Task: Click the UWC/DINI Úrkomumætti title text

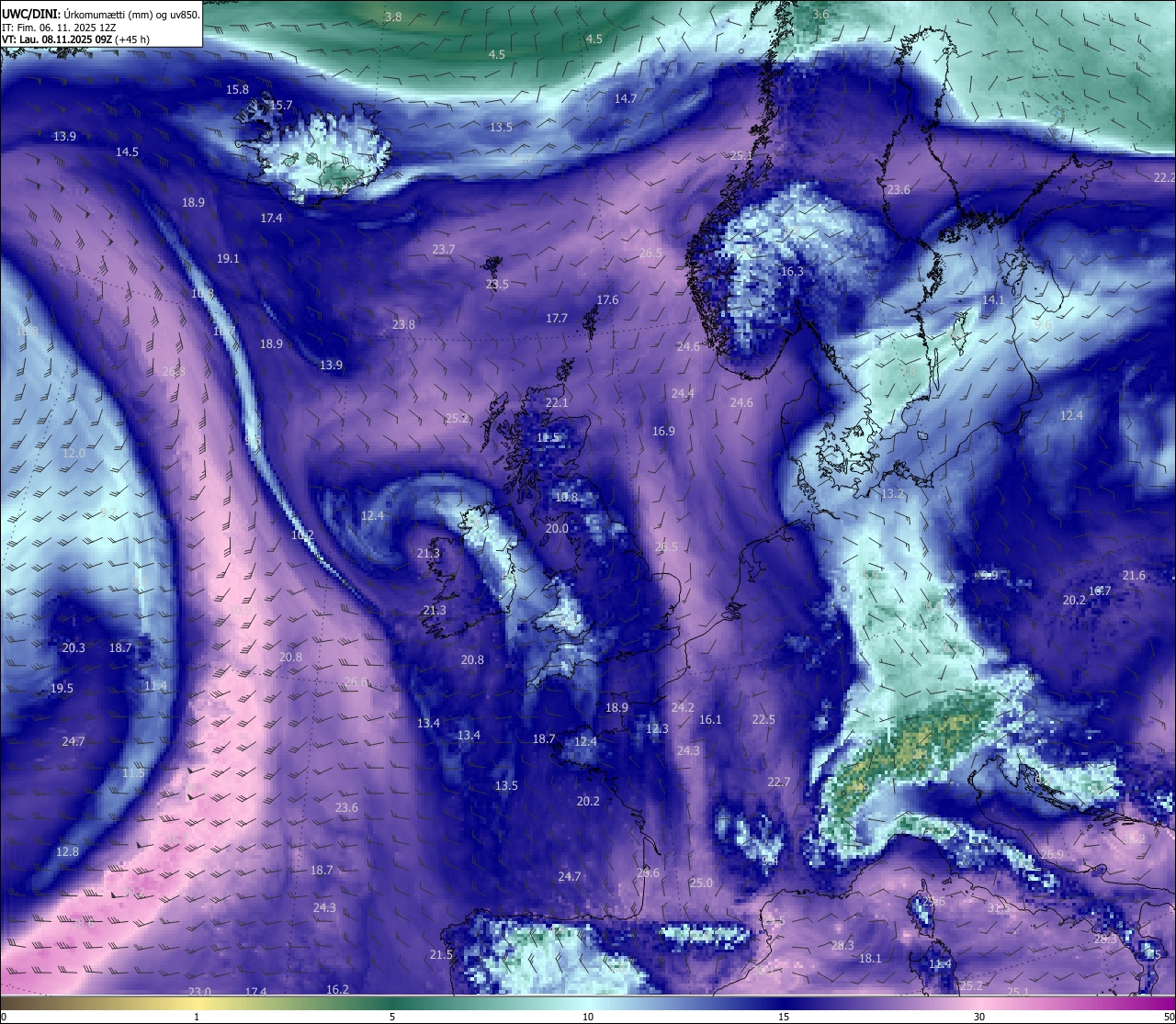Action: coord(101,15)
